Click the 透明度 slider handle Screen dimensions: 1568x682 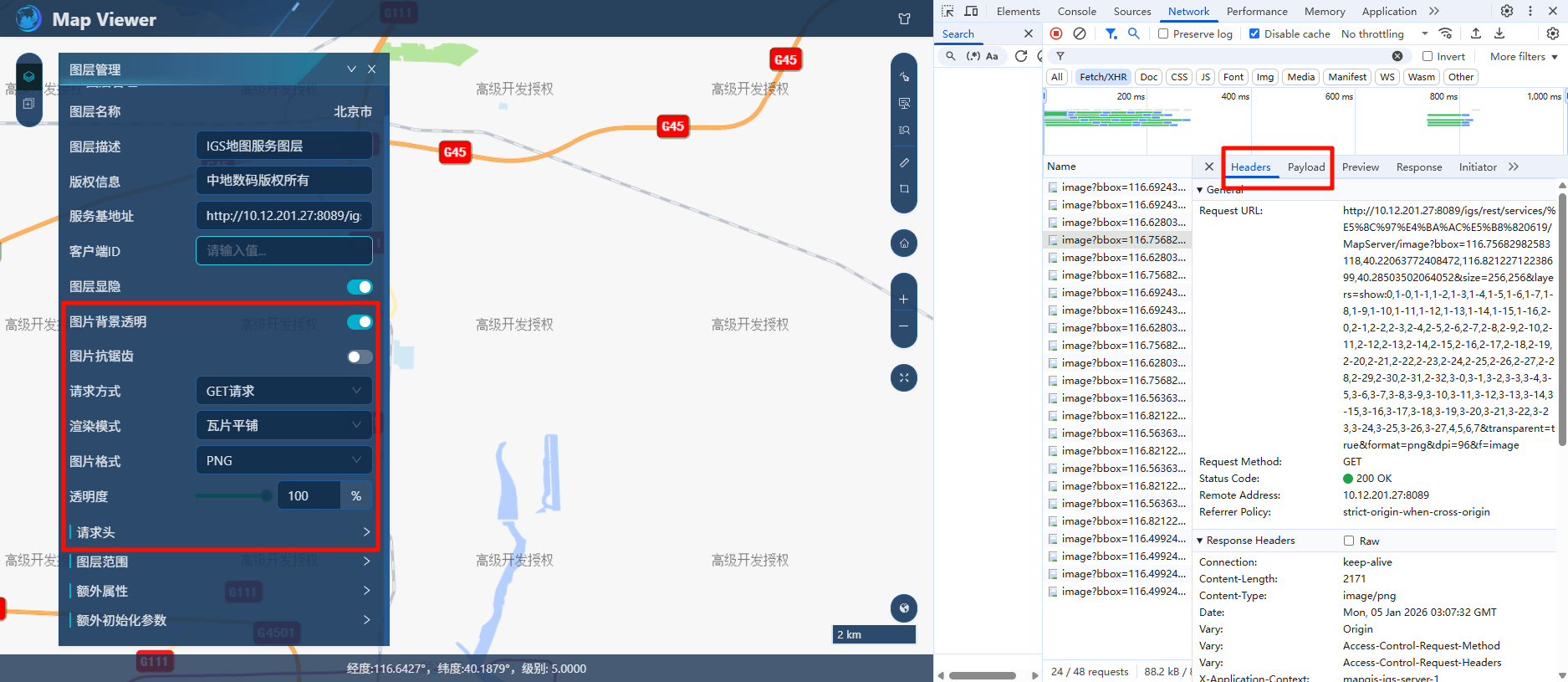(x=267, y=496)
